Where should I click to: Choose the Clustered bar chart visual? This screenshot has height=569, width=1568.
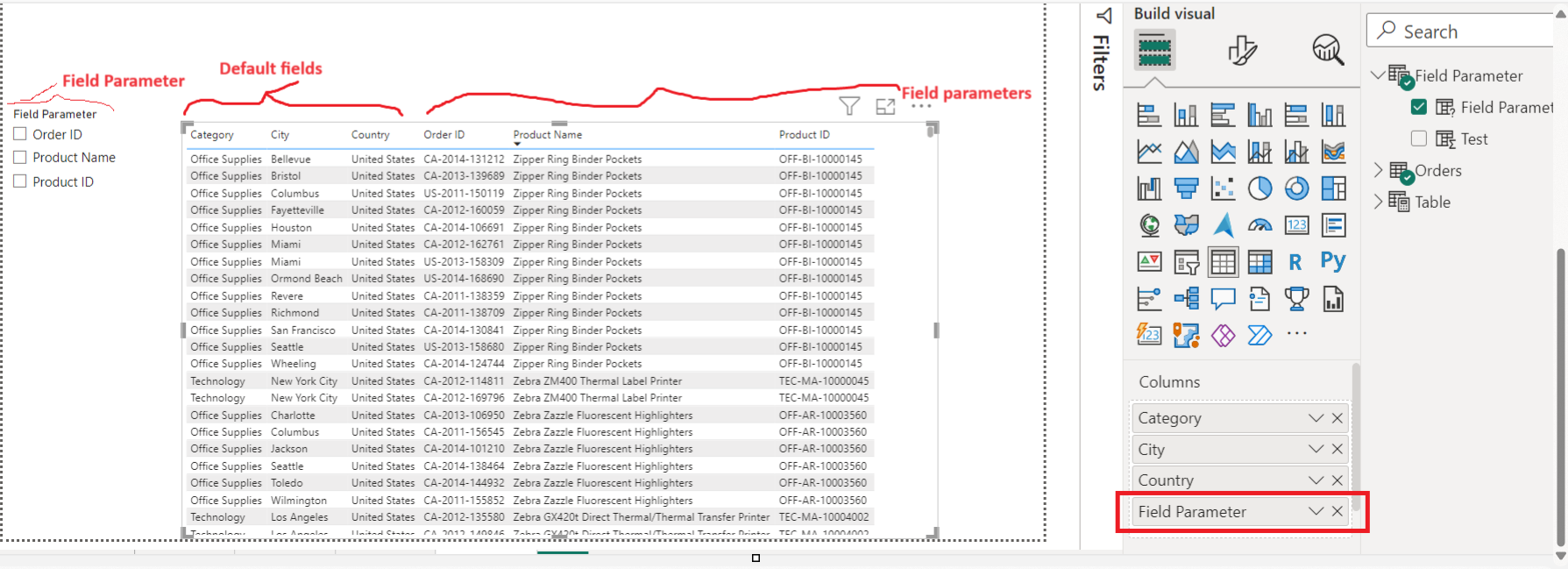pyautogui.click(x=1223, y=115)
